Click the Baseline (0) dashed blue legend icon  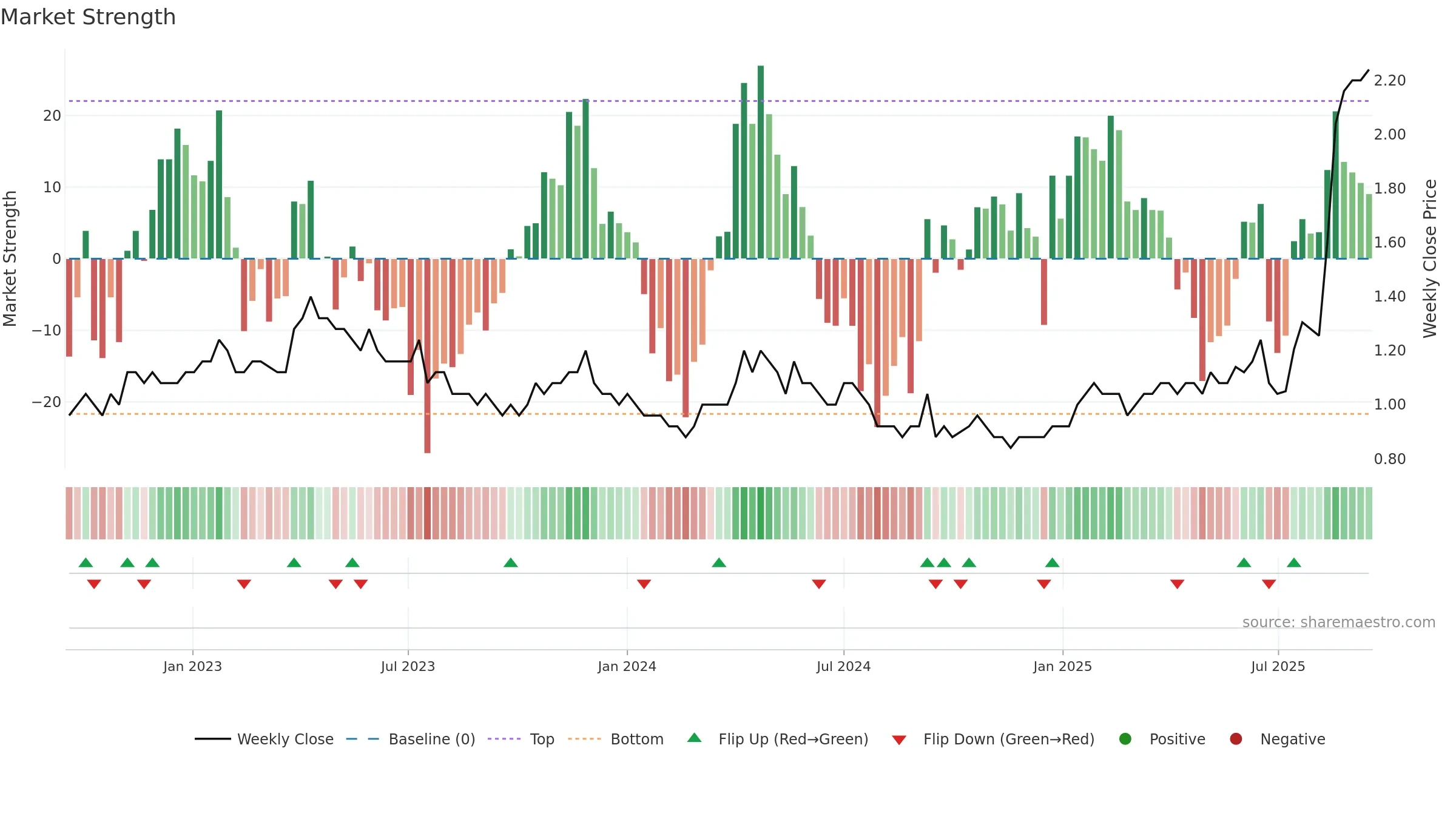[362, 739]
